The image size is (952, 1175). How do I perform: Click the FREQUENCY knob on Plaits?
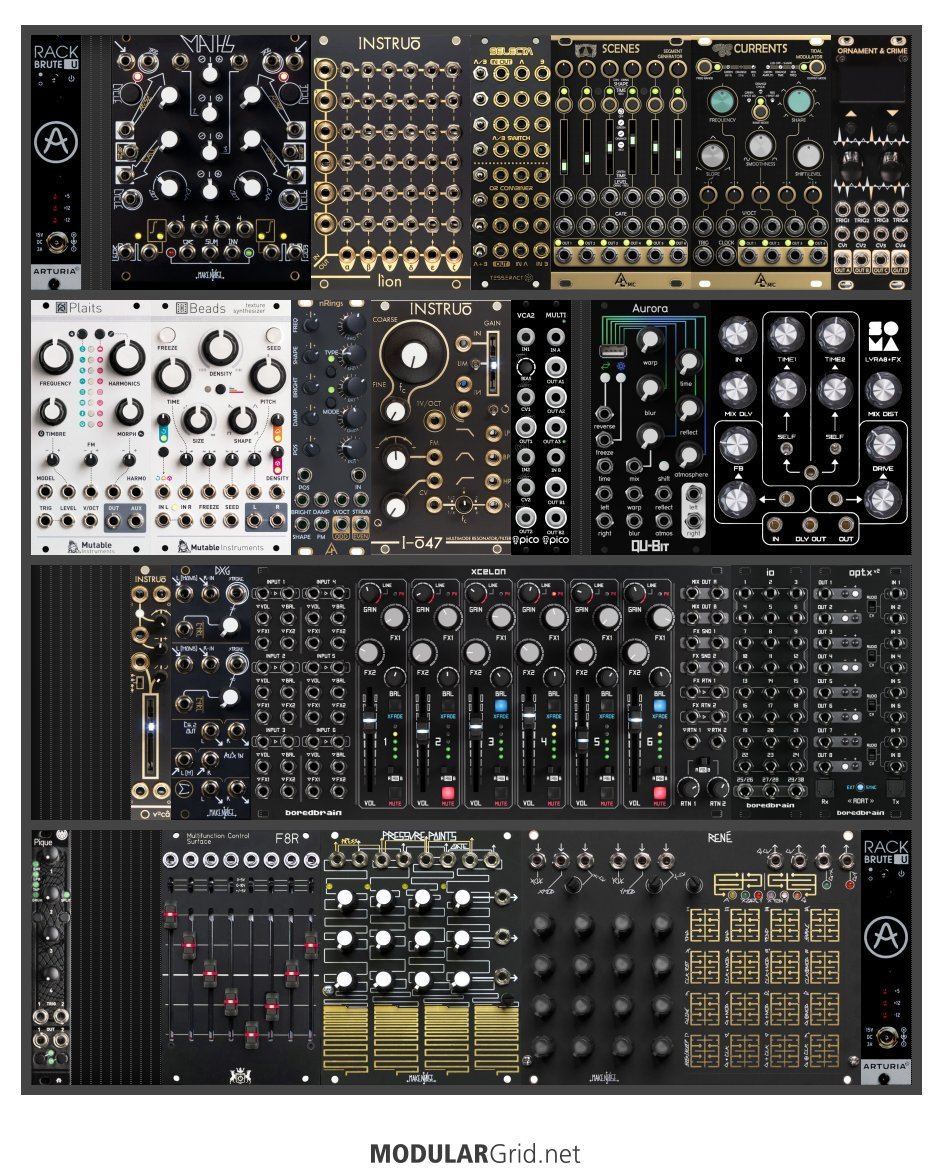[55, 357]
